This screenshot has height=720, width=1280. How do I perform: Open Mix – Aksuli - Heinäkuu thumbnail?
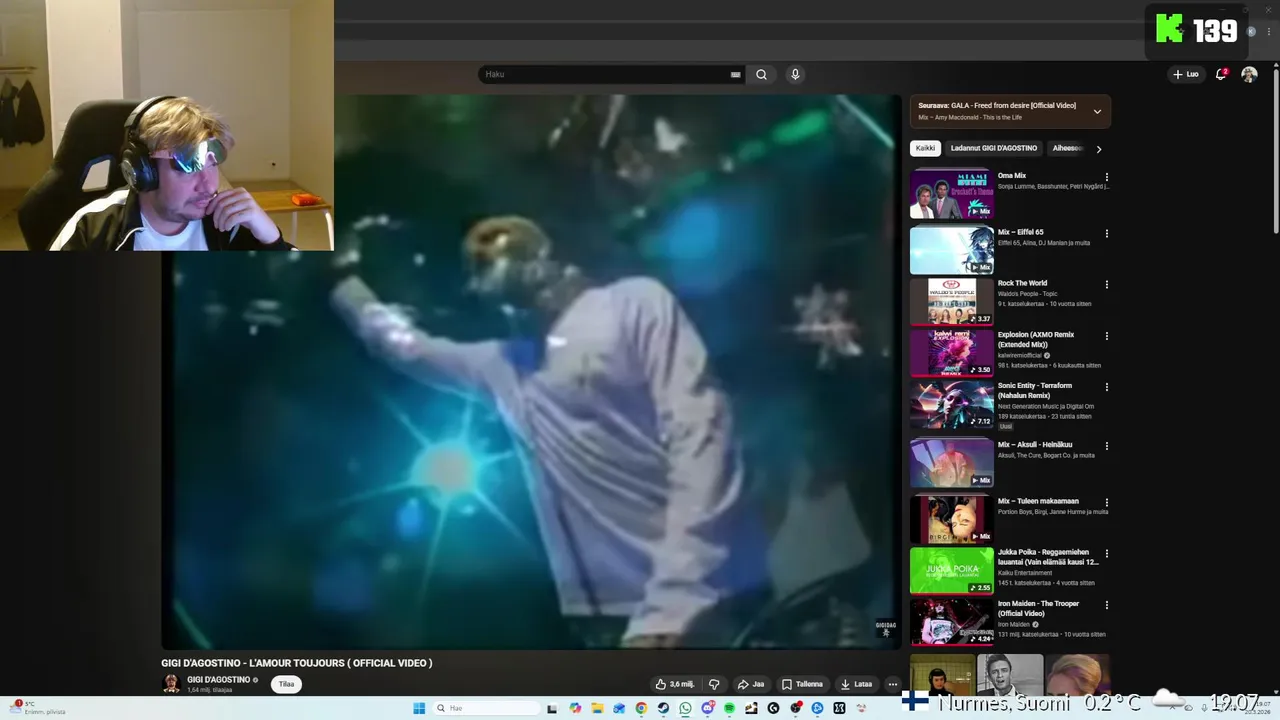pyautogui.click(x=952, y=462)
